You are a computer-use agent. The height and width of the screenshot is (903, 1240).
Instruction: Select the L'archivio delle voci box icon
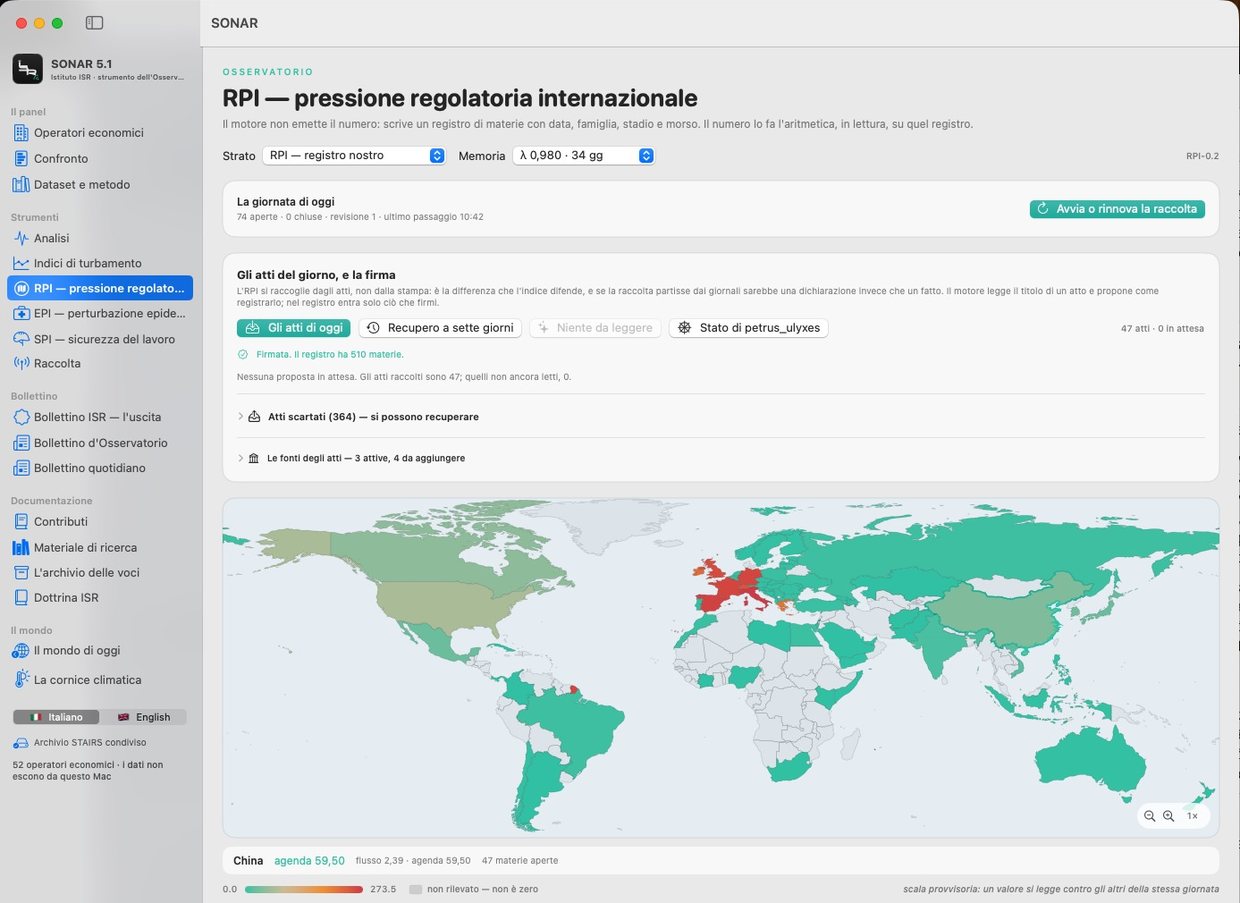tap(21, 572)
